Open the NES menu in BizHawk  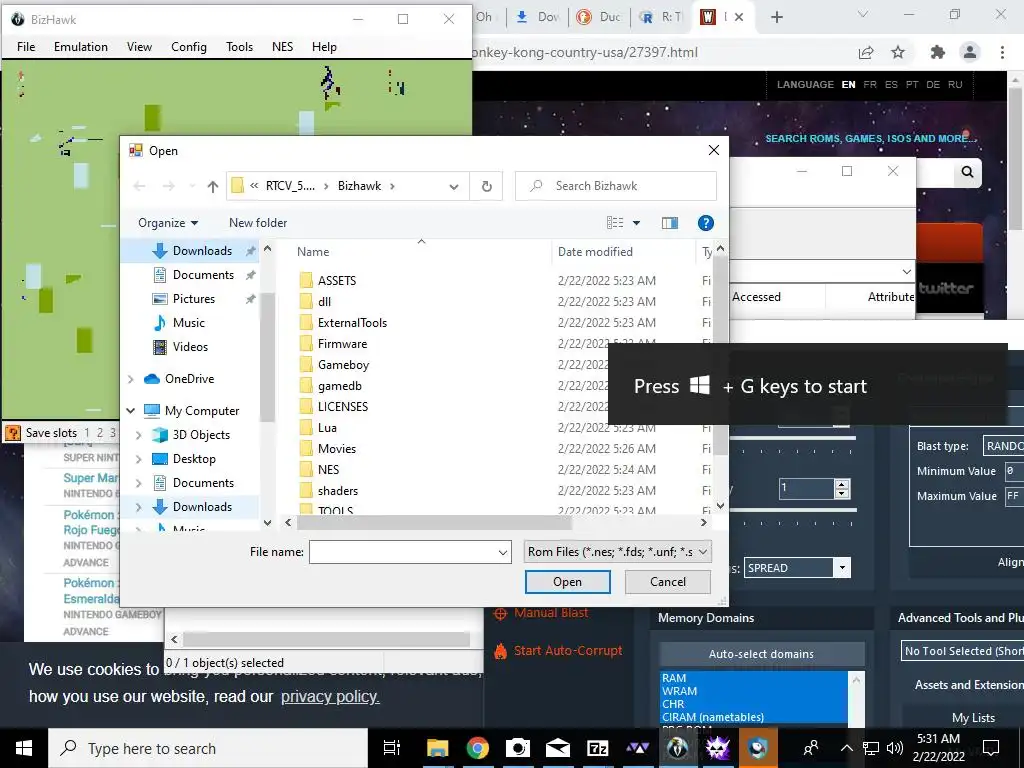point(282,47)
